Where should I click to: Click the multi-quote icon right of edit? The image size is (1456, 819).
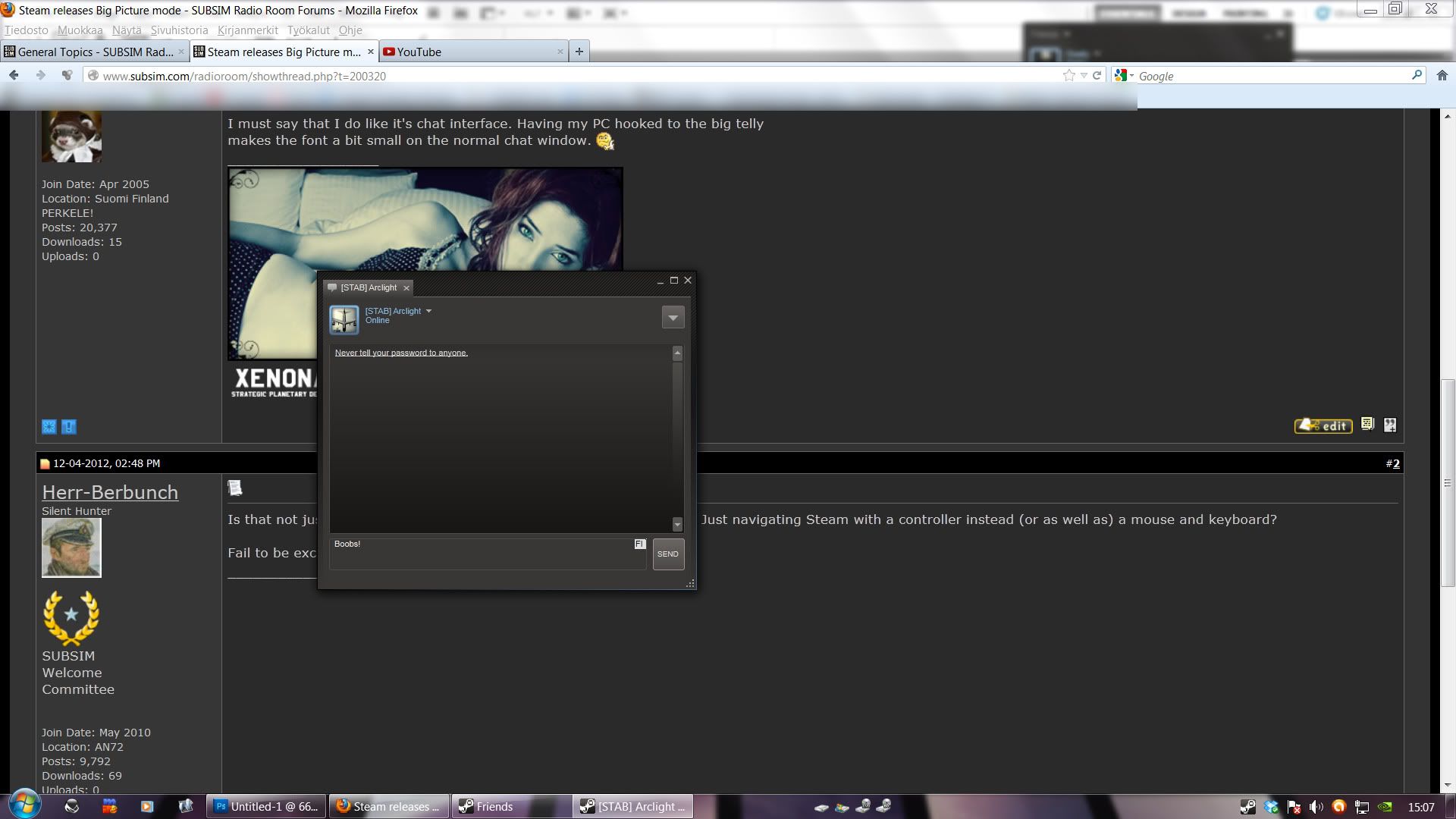click(x=1390, y=425)
